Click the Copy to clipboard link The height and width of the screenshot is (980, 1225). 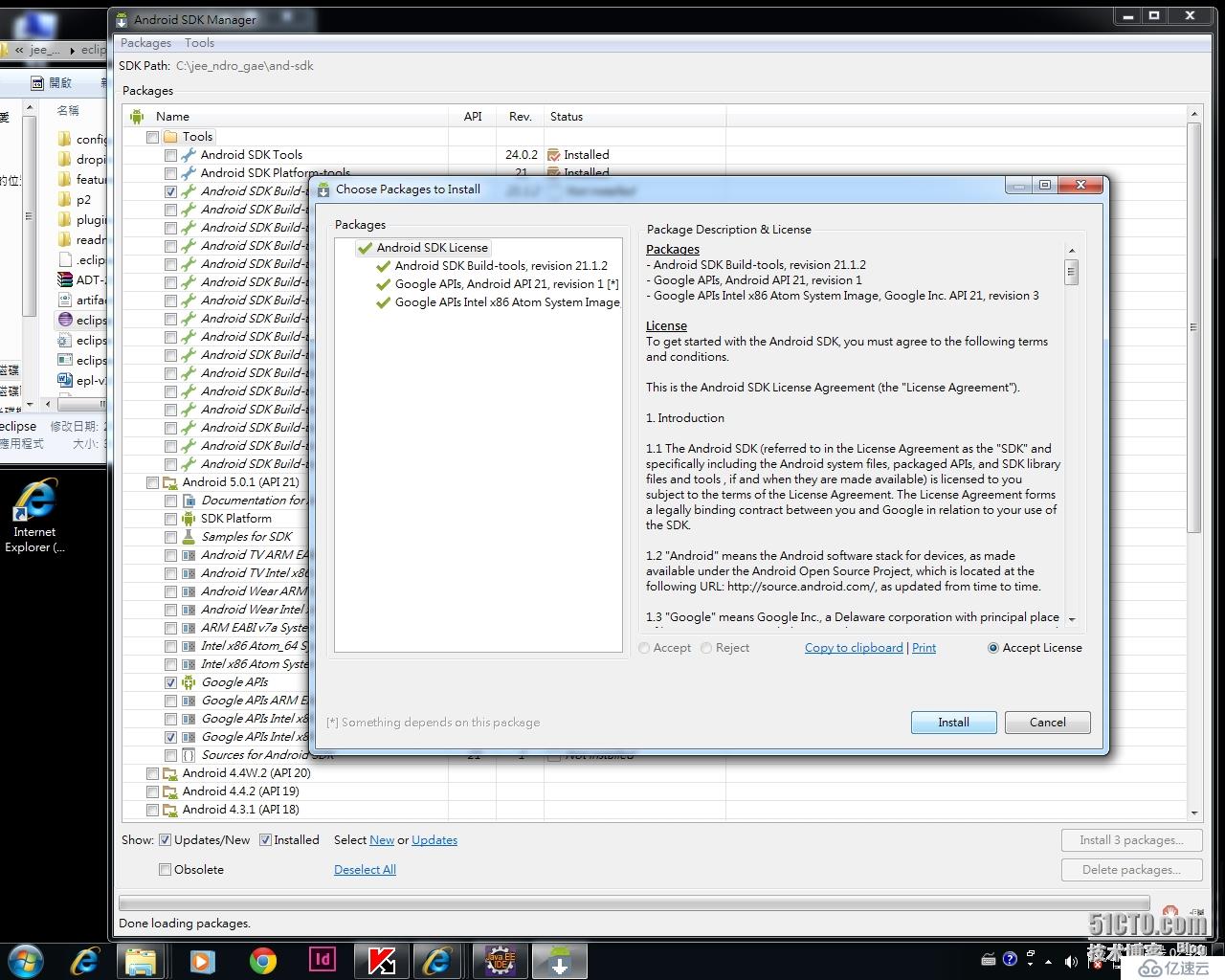click(x=854, y=648)
